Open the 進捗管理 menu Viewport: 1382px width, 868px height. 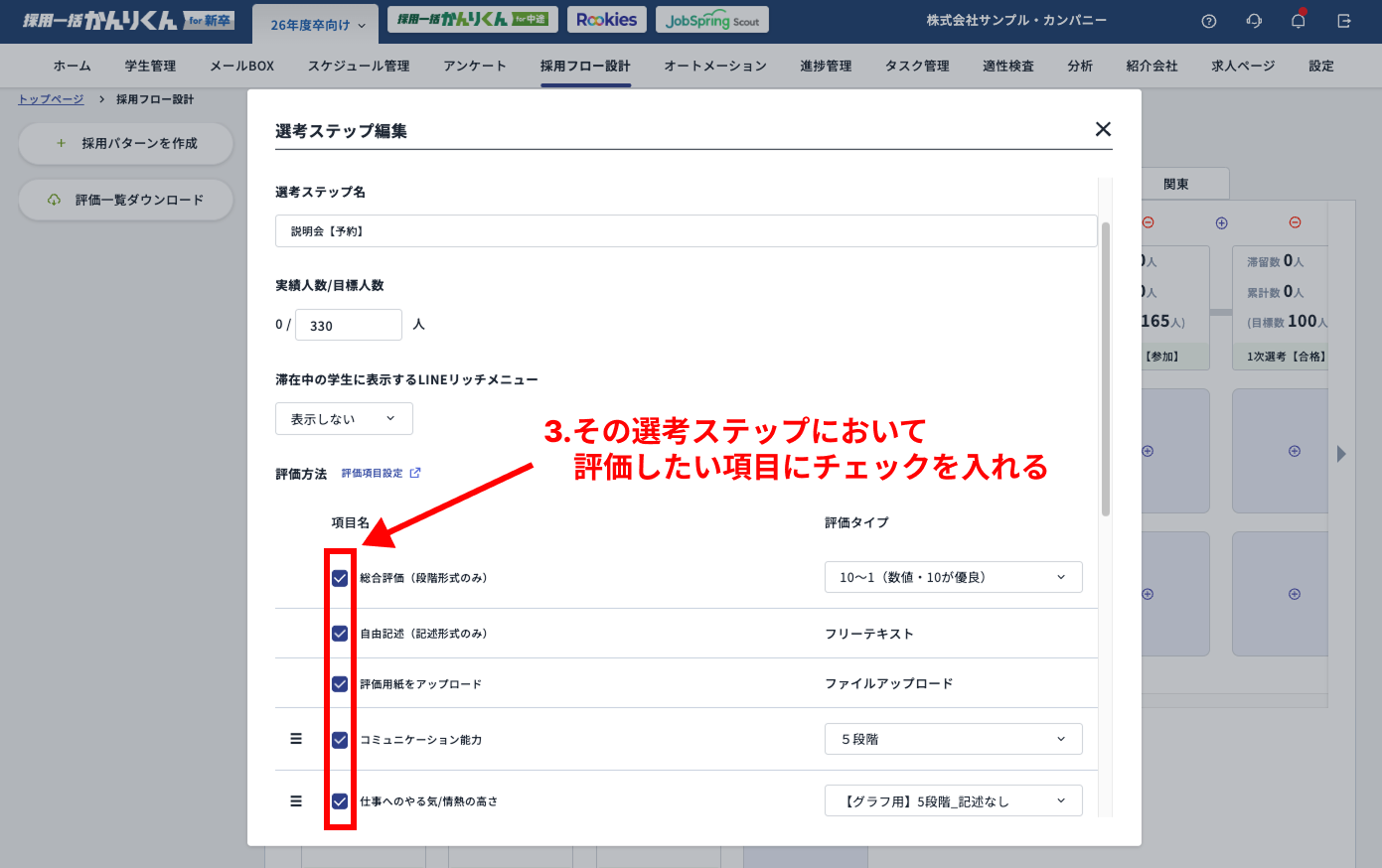(826, 66)
